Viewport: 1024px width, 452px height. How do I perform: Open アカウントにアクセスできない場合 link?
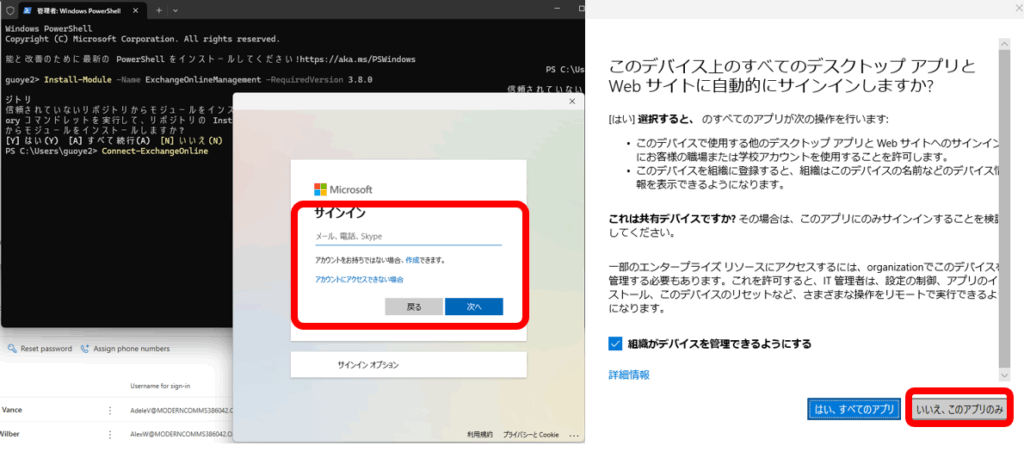click(x=359, y=280)
